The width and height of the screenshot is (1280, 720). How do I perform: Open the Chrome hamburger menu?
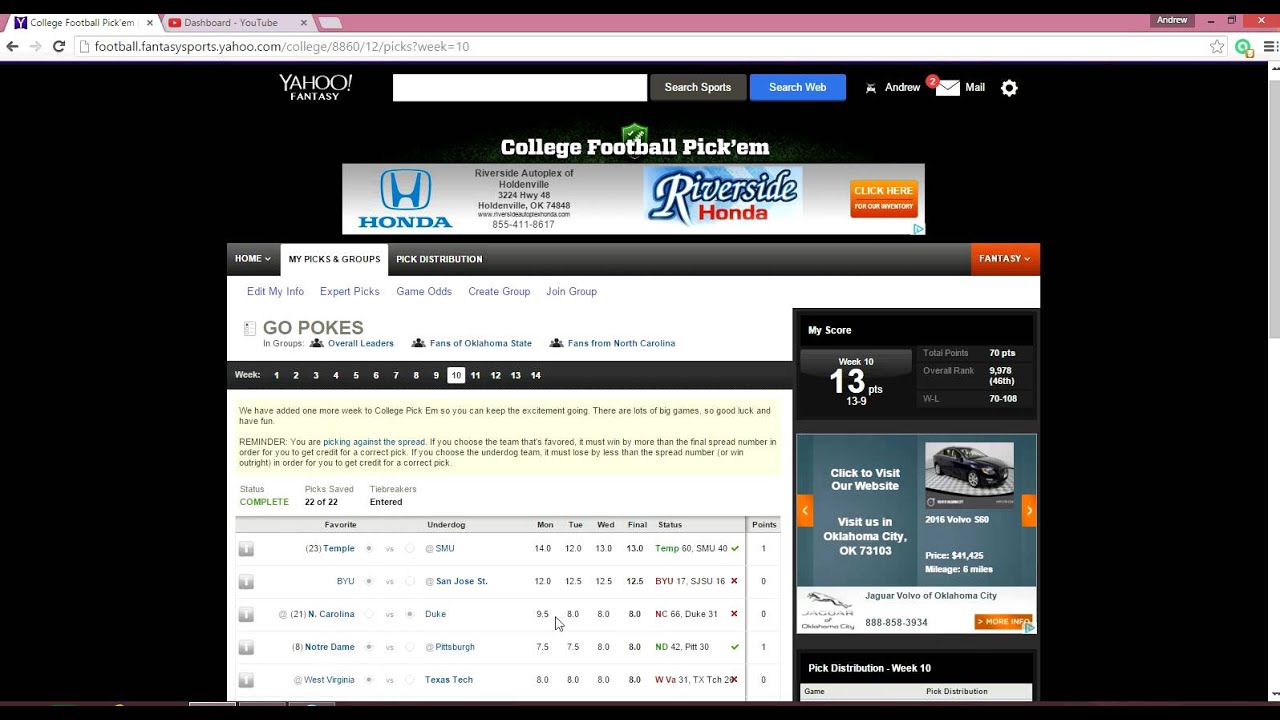1271,46
